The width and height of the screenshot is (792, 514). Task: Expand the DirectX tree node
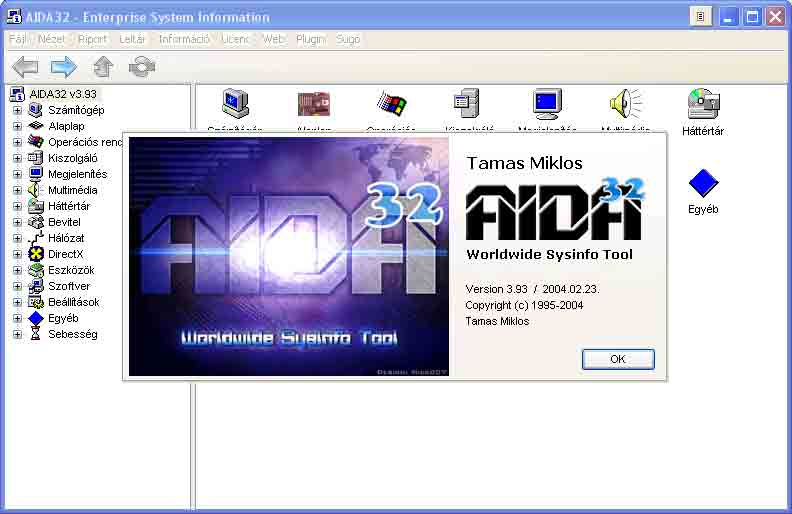(x=17, y=254)
